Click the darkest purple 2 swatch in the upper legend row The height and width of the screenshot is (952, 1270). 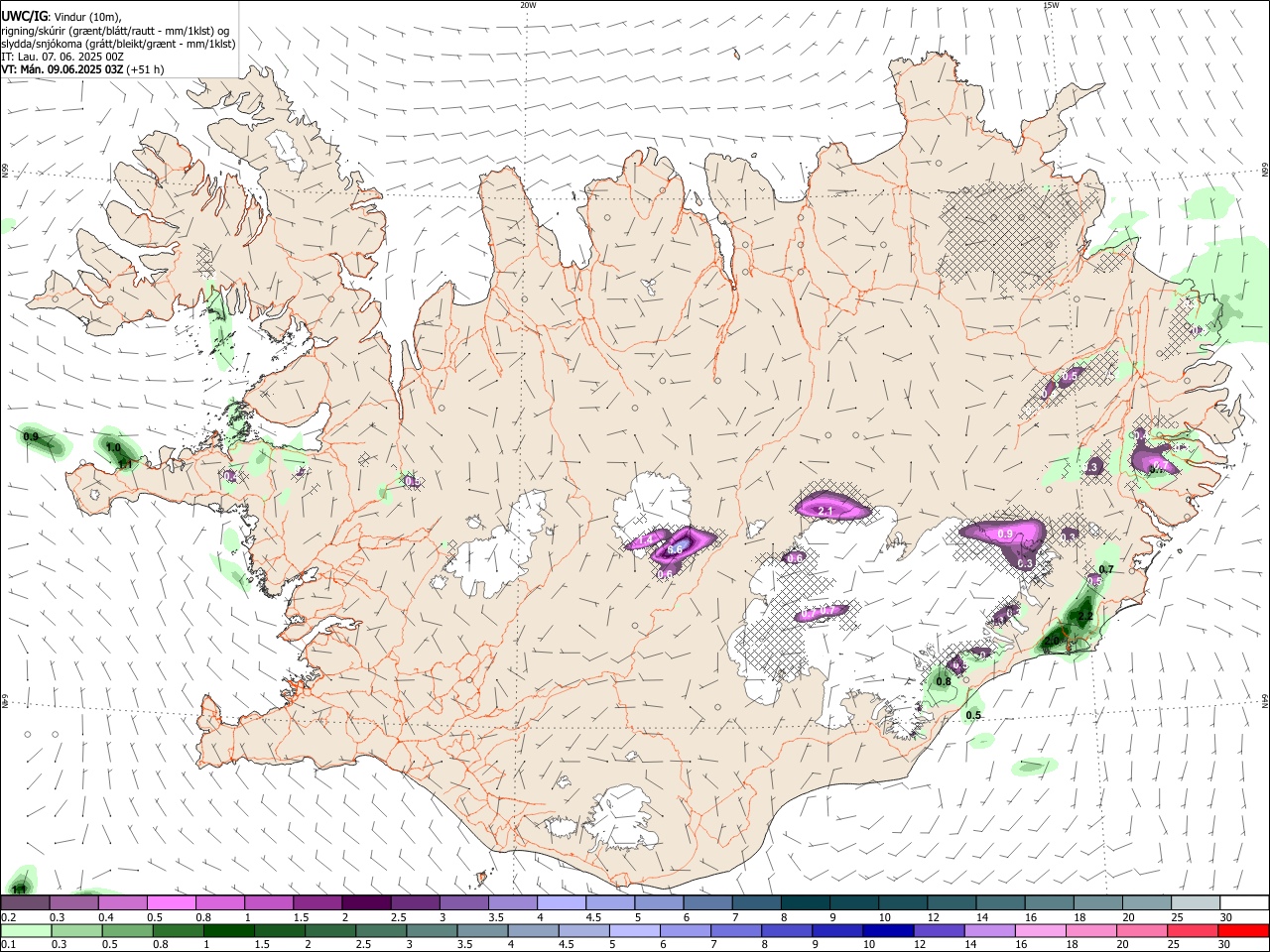(x=365, y=902)
